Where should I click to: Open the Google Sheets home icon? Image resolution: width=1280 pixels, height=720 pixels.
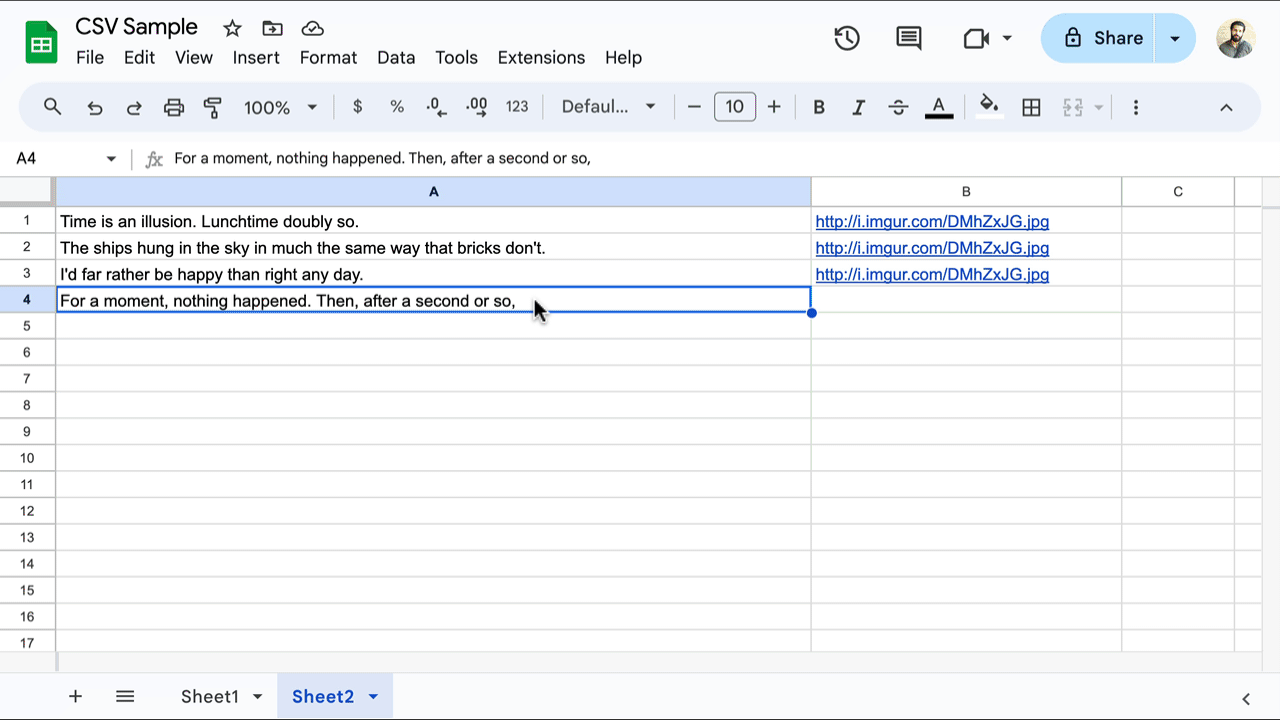point(41,42)
